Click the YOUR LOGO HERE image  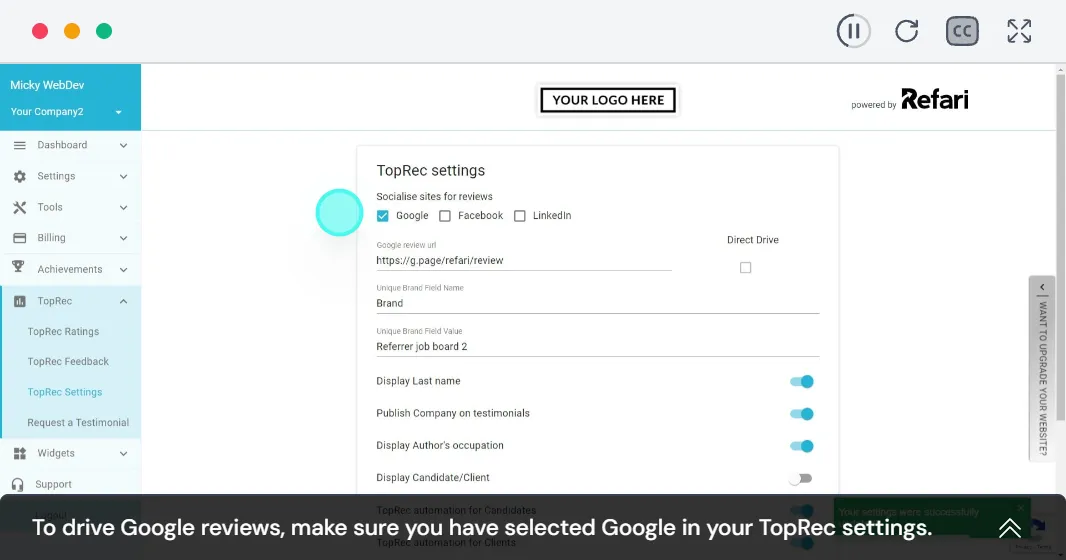(608, 100)
